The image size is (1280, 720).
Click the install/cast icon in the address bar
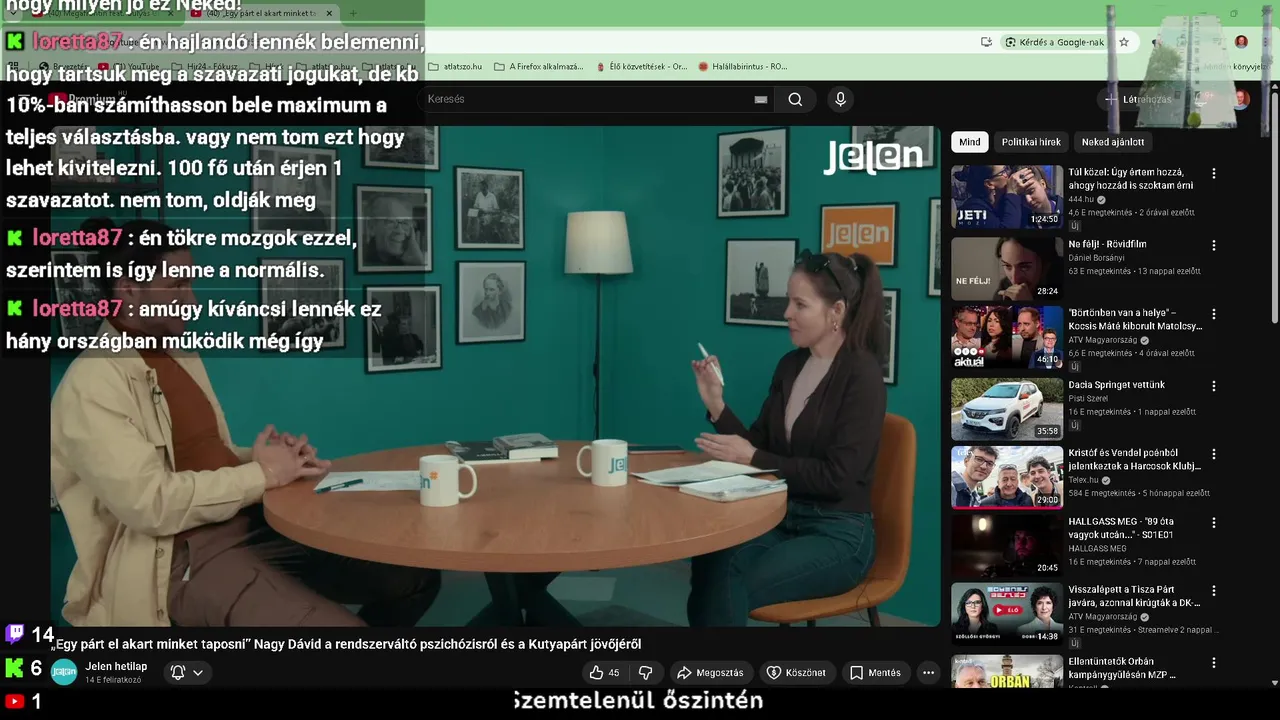986,42
